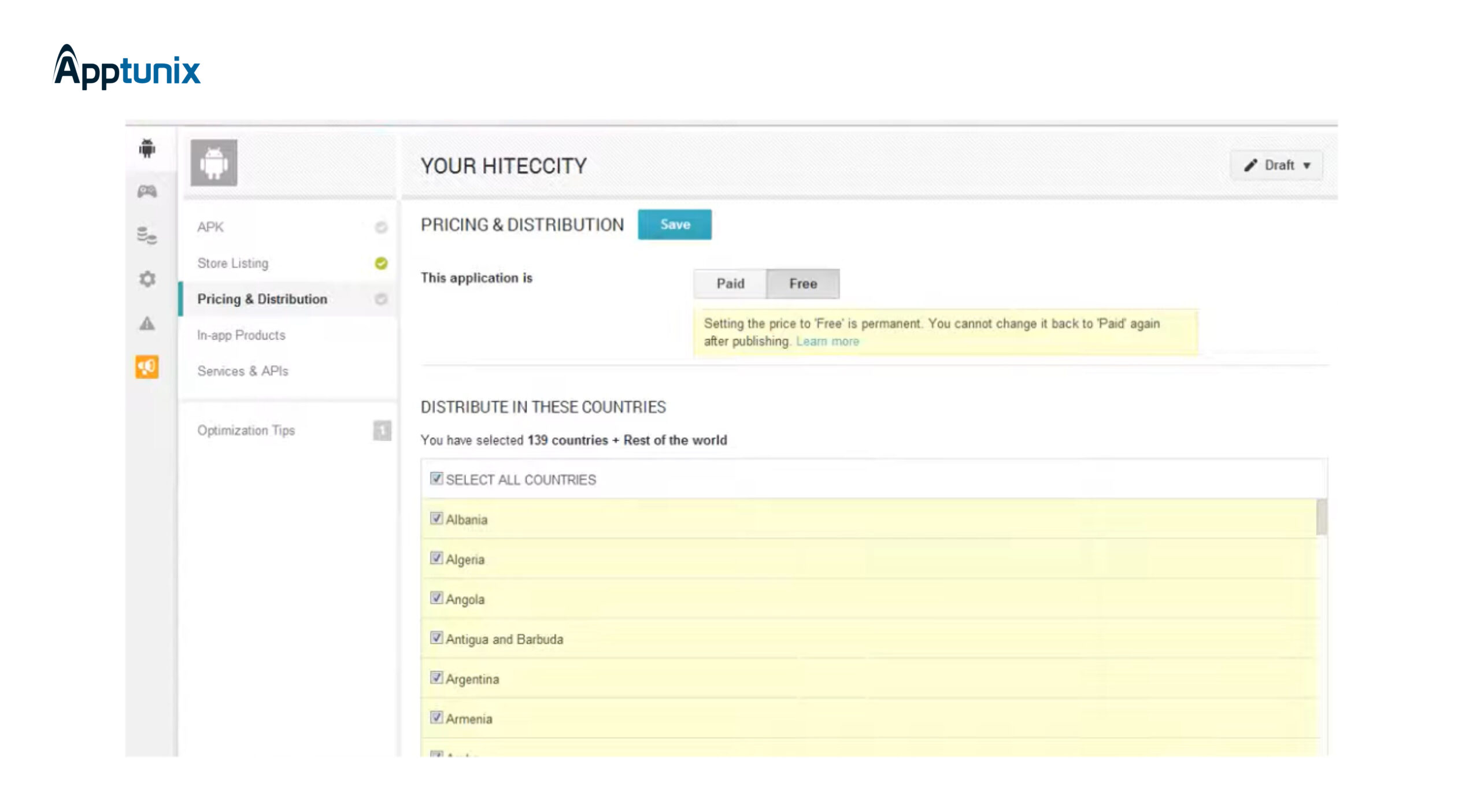
Task: Click the pencil icon next to Draft
Action: point(1250,165)
